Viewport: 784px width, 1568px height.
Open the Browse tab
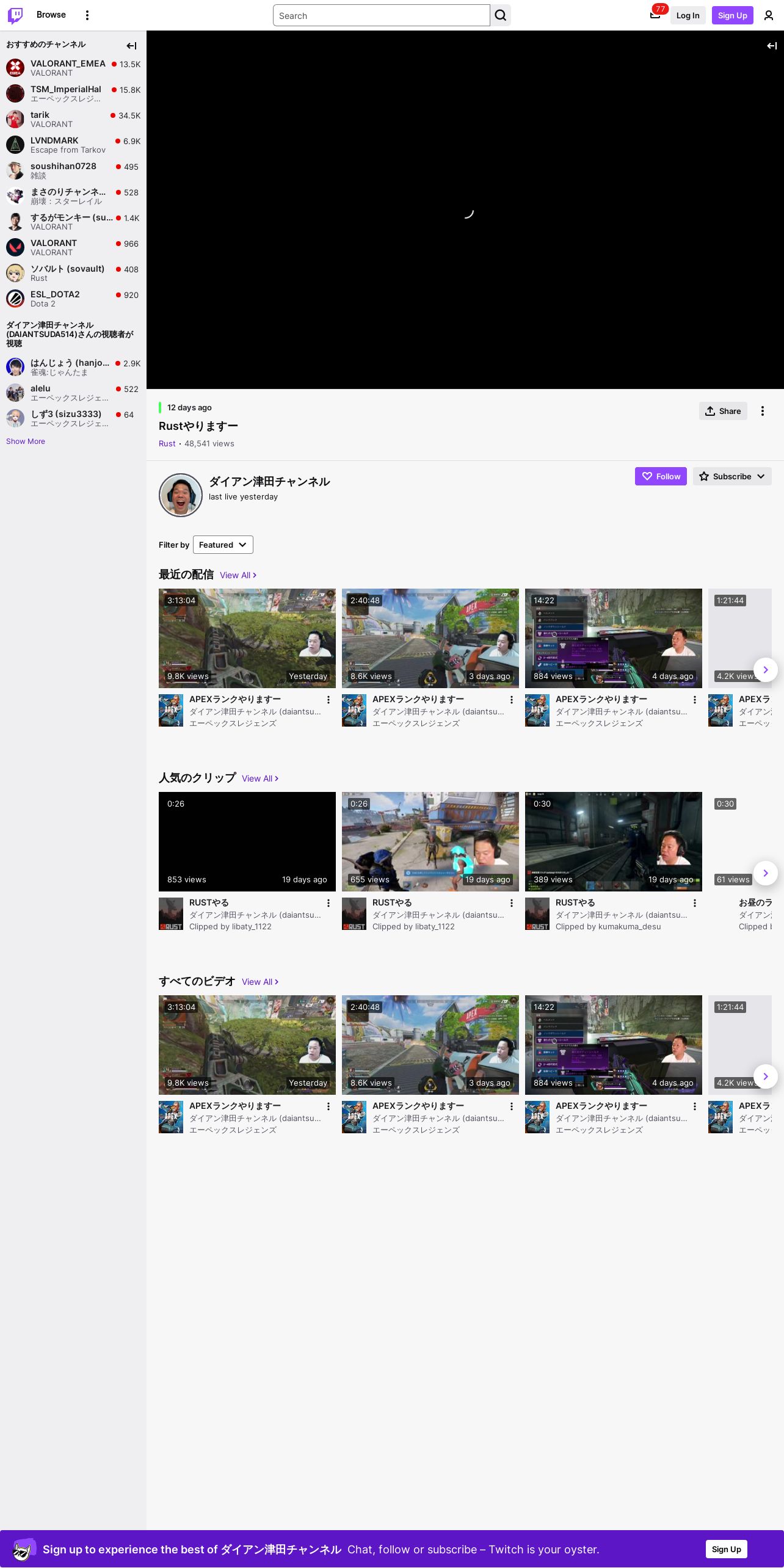pyautogui.click(x=51, y=15)
